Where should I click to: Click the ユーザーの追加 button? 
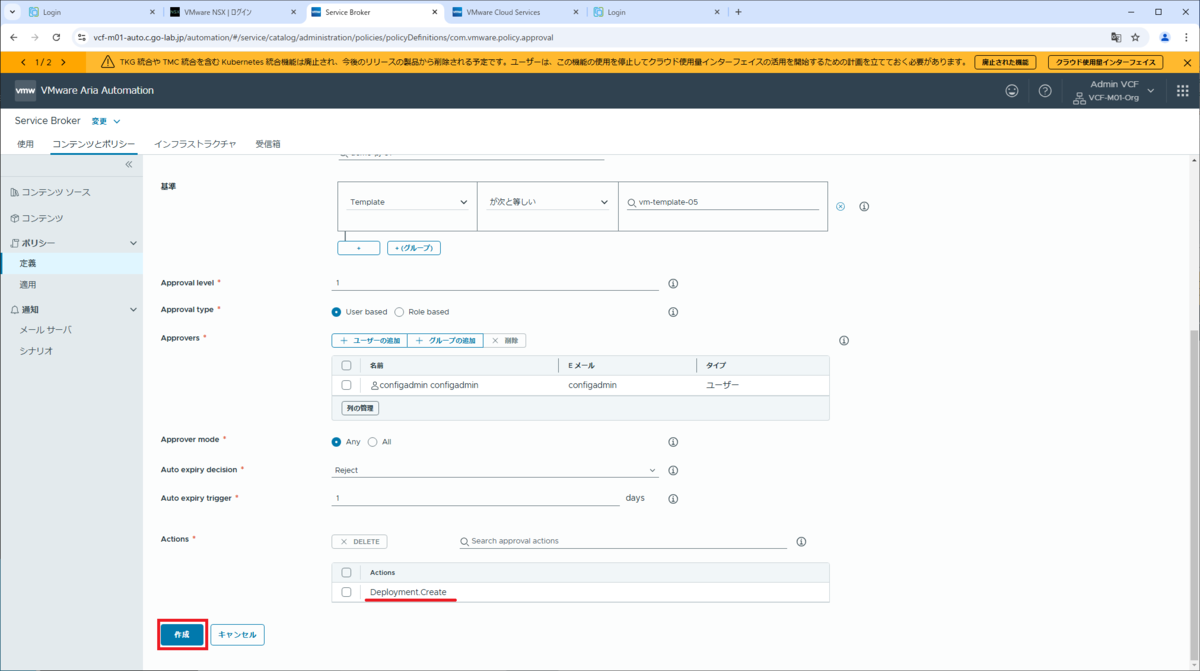(370, 341)
